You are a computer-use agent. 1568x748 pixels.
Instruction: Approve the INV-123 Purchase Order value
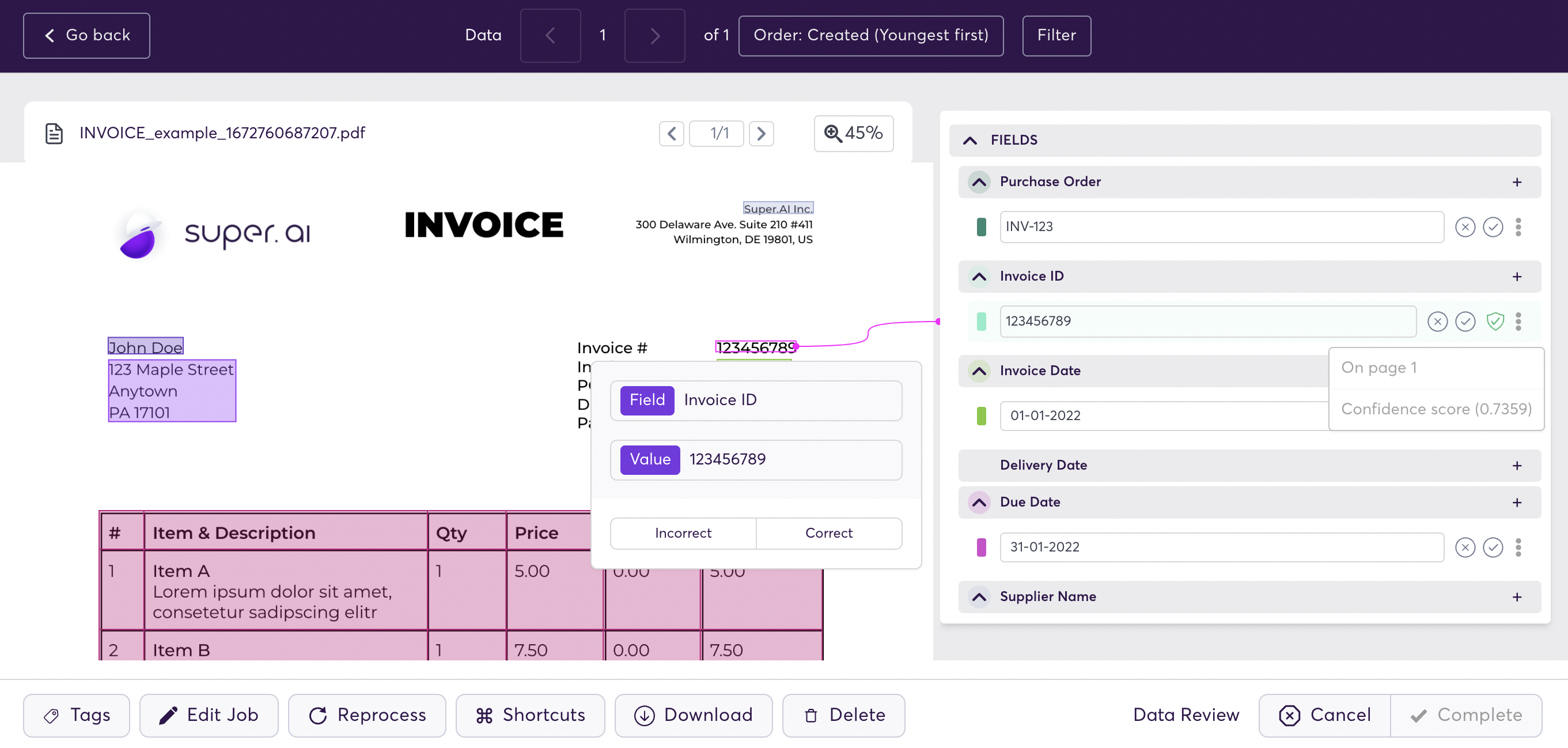[1493, 227]
